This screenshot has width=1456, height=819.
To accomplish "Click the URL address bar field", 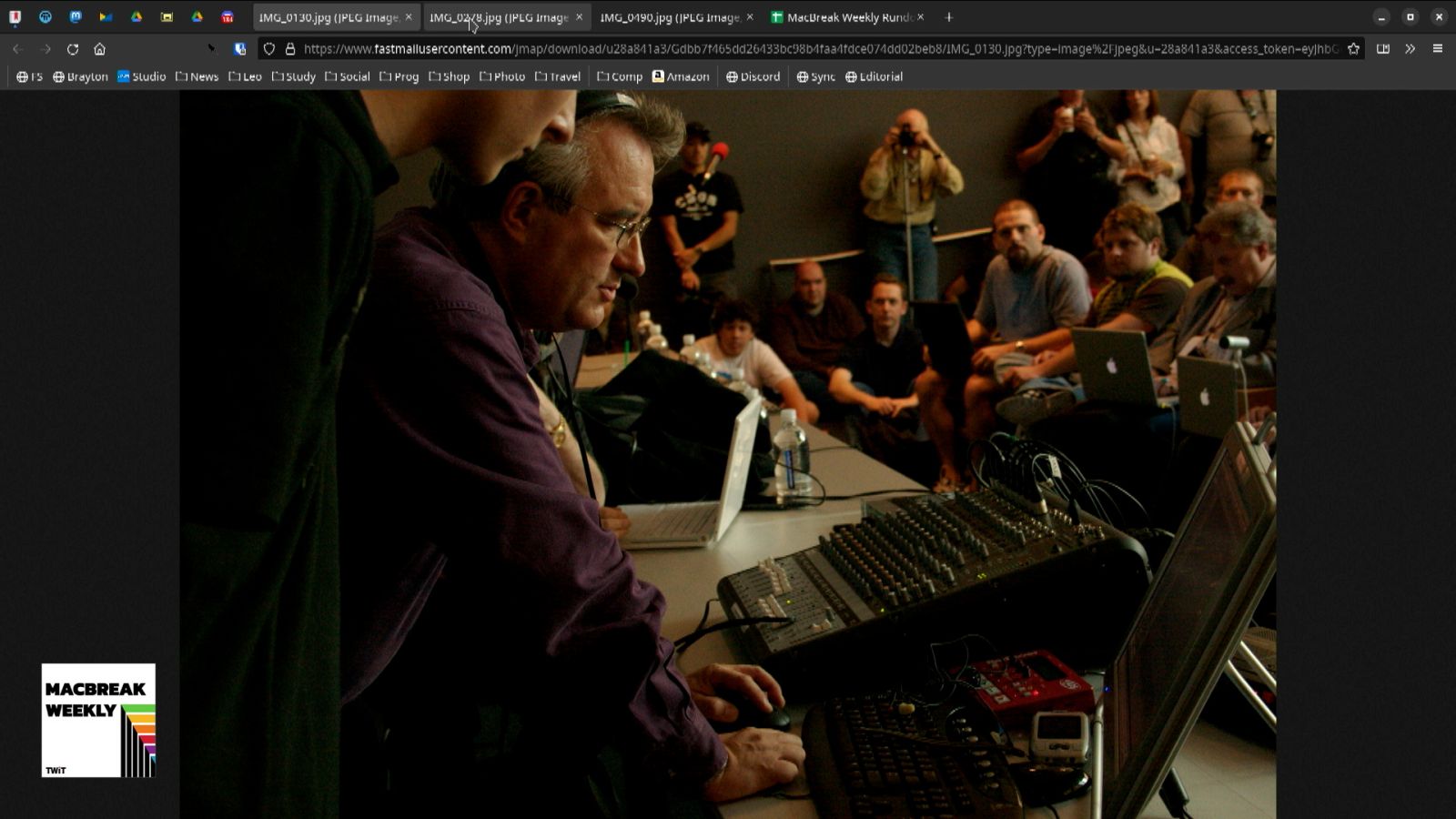I will (819, 49).
